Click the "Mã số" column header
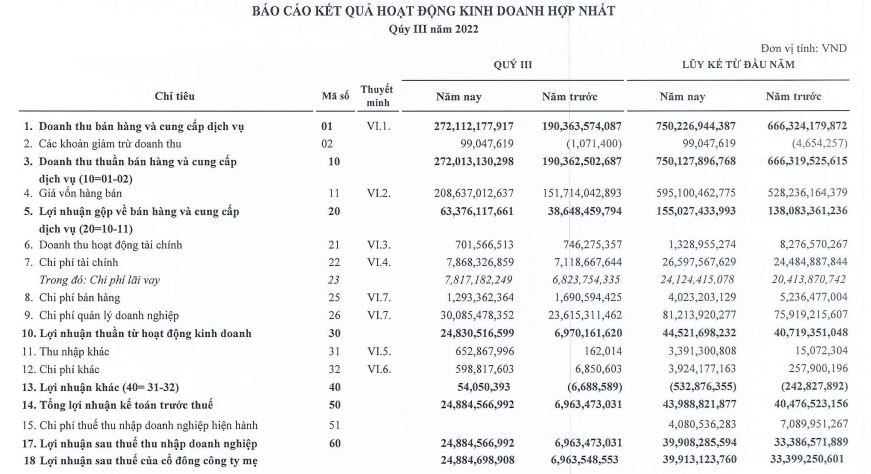Viewport: 871px width, 474px height. click(x=333, y=96)
